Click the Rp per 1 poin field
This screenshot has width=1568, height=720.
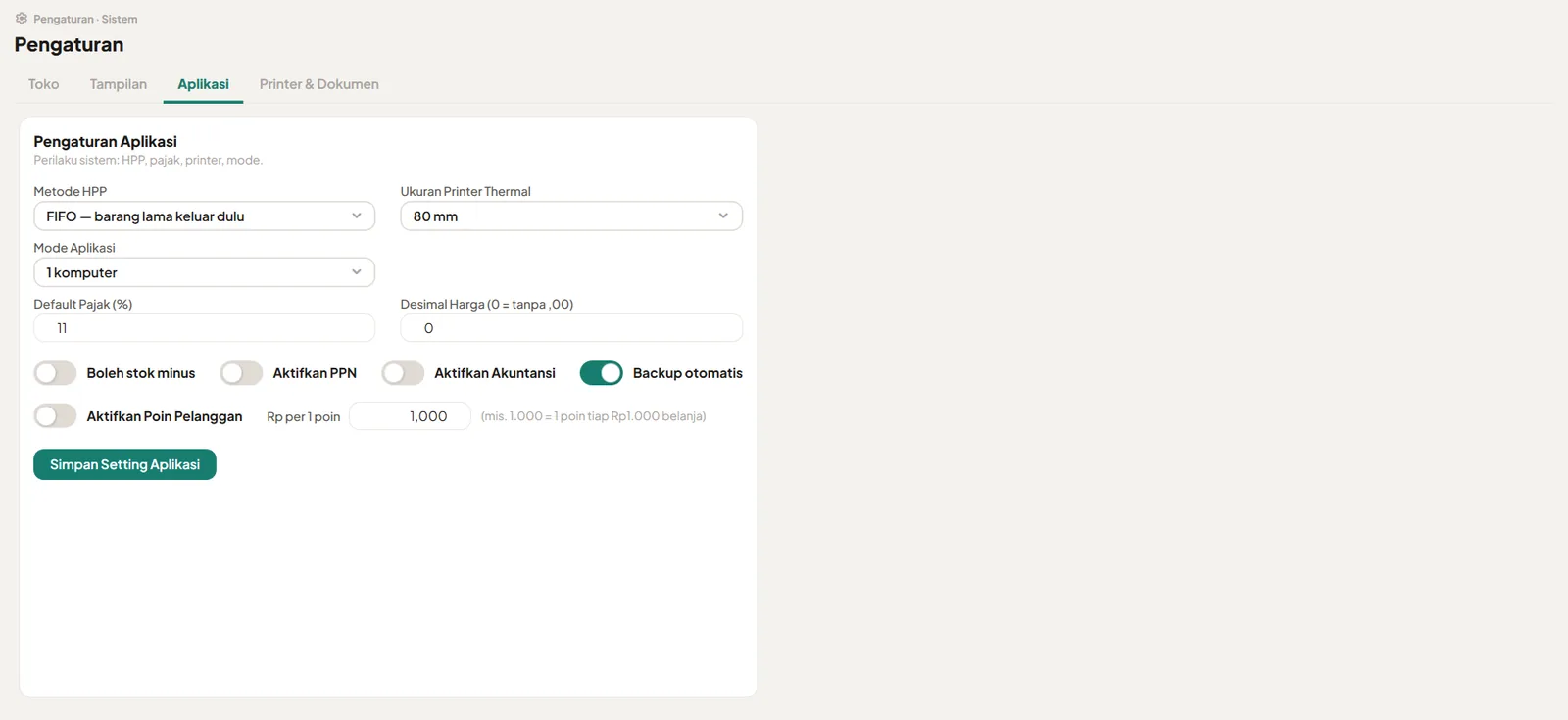click(x=410, y=416)
